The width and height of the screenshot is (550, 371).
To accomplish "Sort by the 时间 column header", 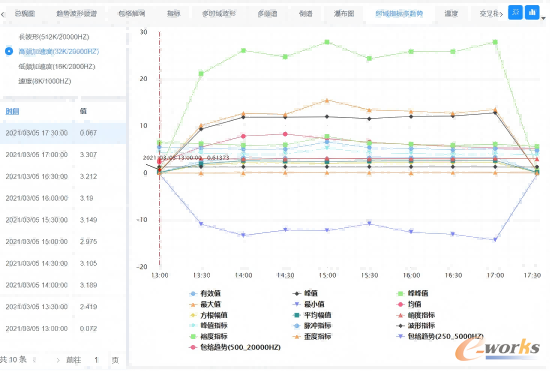I will pos(12,111).
